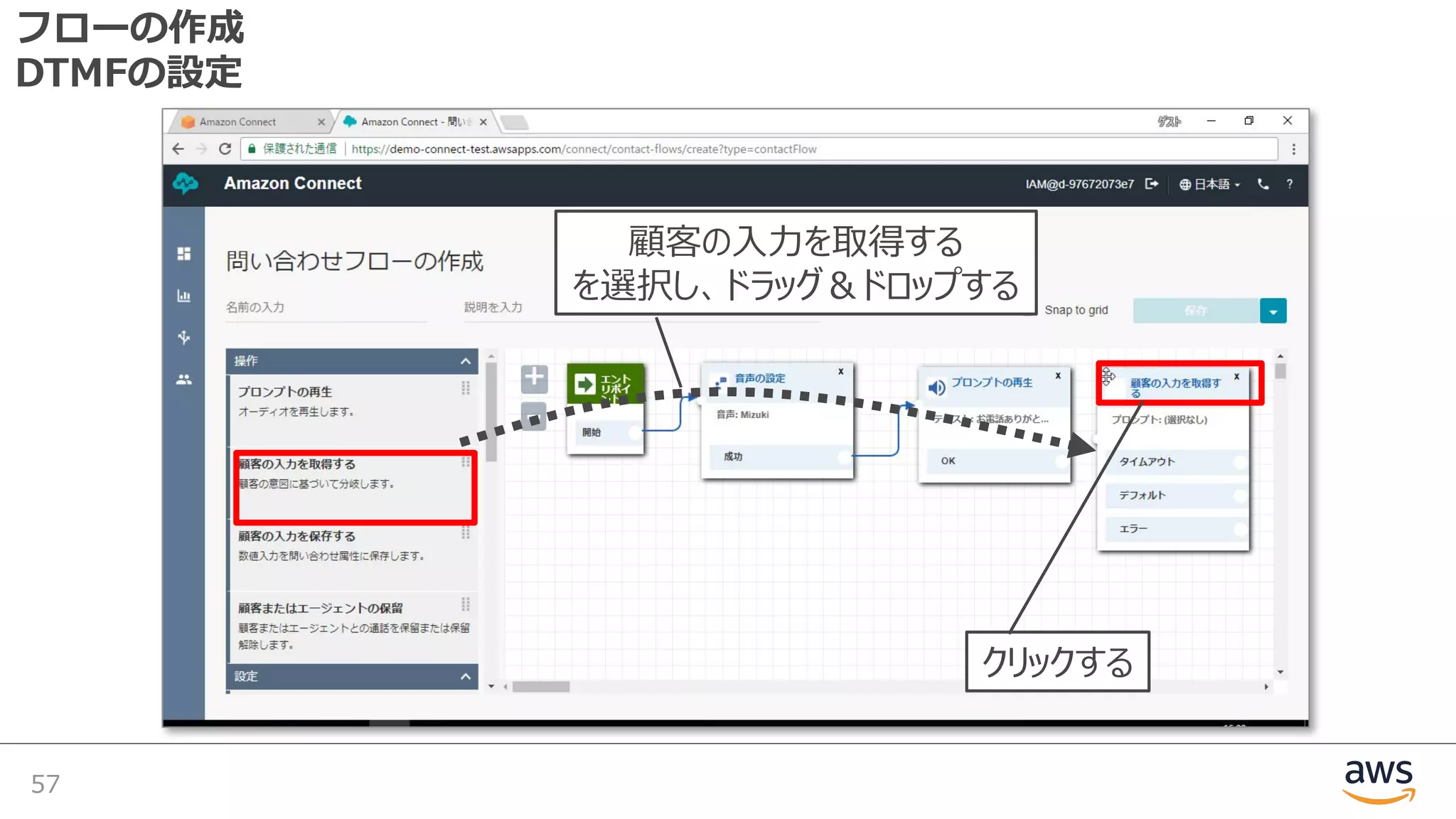
Task: Zoom out with the minus canvas button
Action: click(534, 416)
